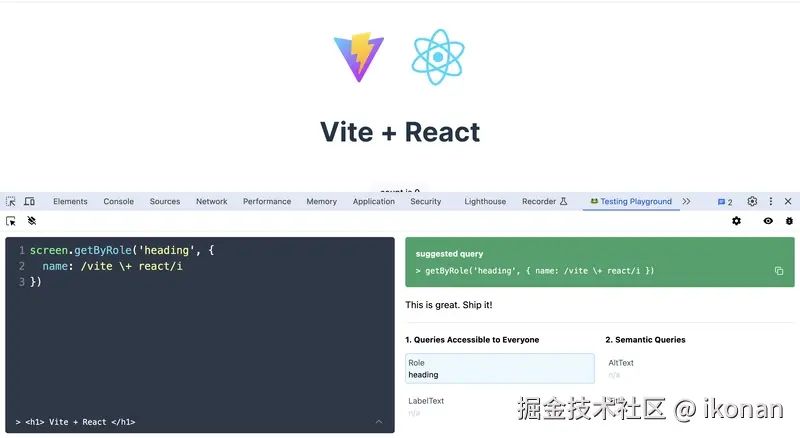Open the Application tab

(x=373, y=202)
